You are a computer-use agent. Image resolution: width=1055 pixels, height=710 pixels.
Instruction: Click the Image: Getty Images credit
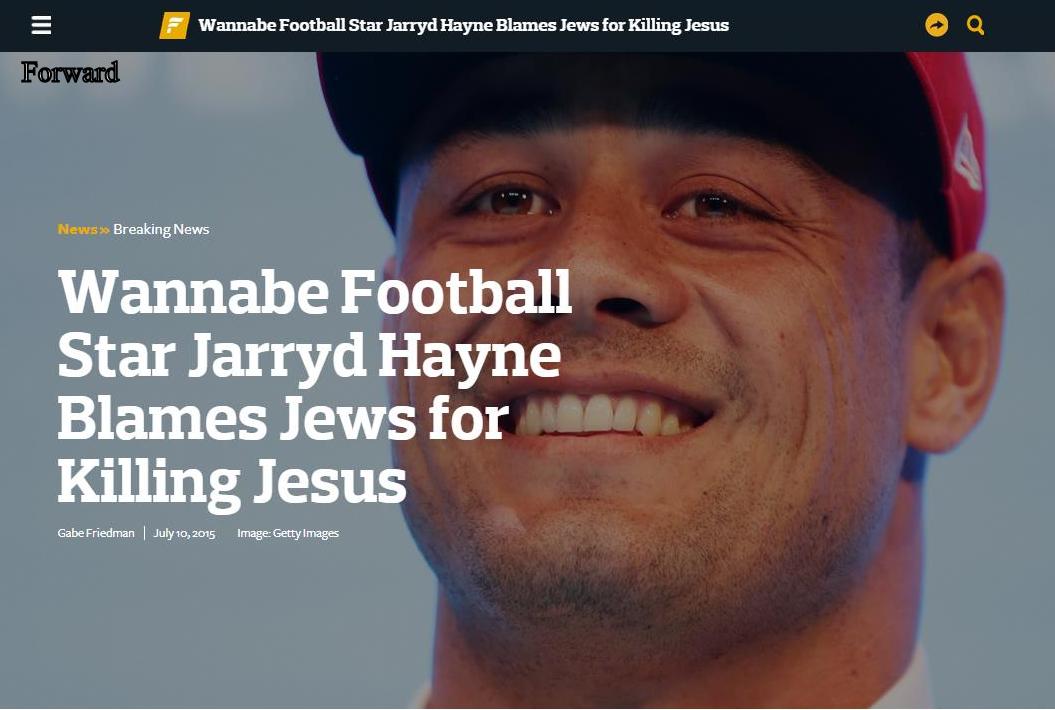click(x=288, y=533)
